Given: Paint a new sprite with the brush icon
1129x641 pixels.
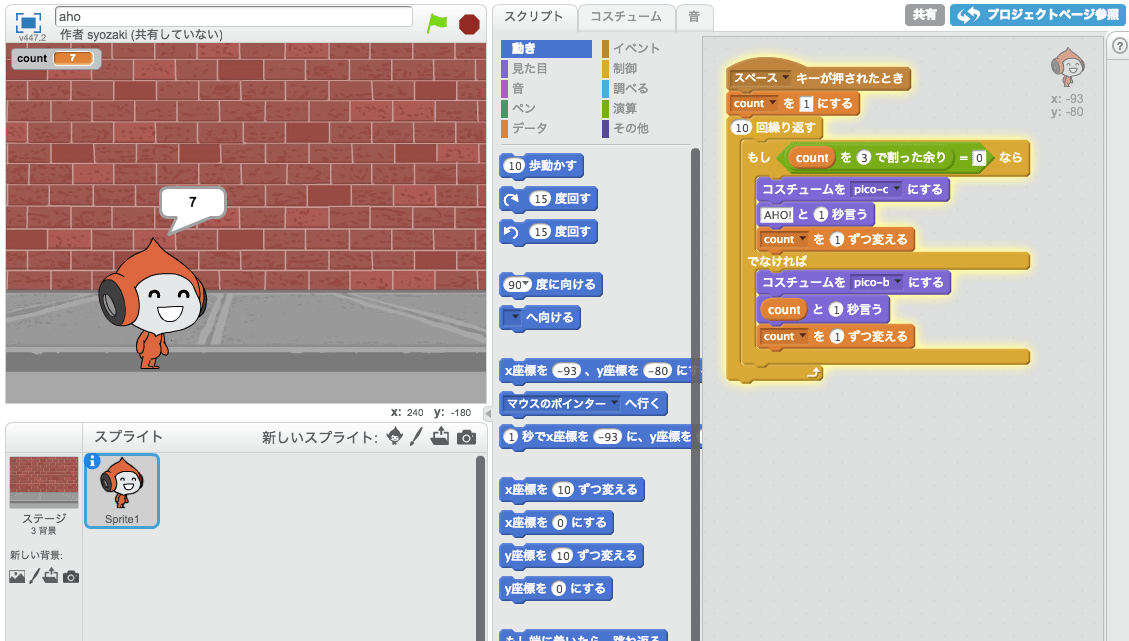Looking at the screenshot, I should pos(416,436).
